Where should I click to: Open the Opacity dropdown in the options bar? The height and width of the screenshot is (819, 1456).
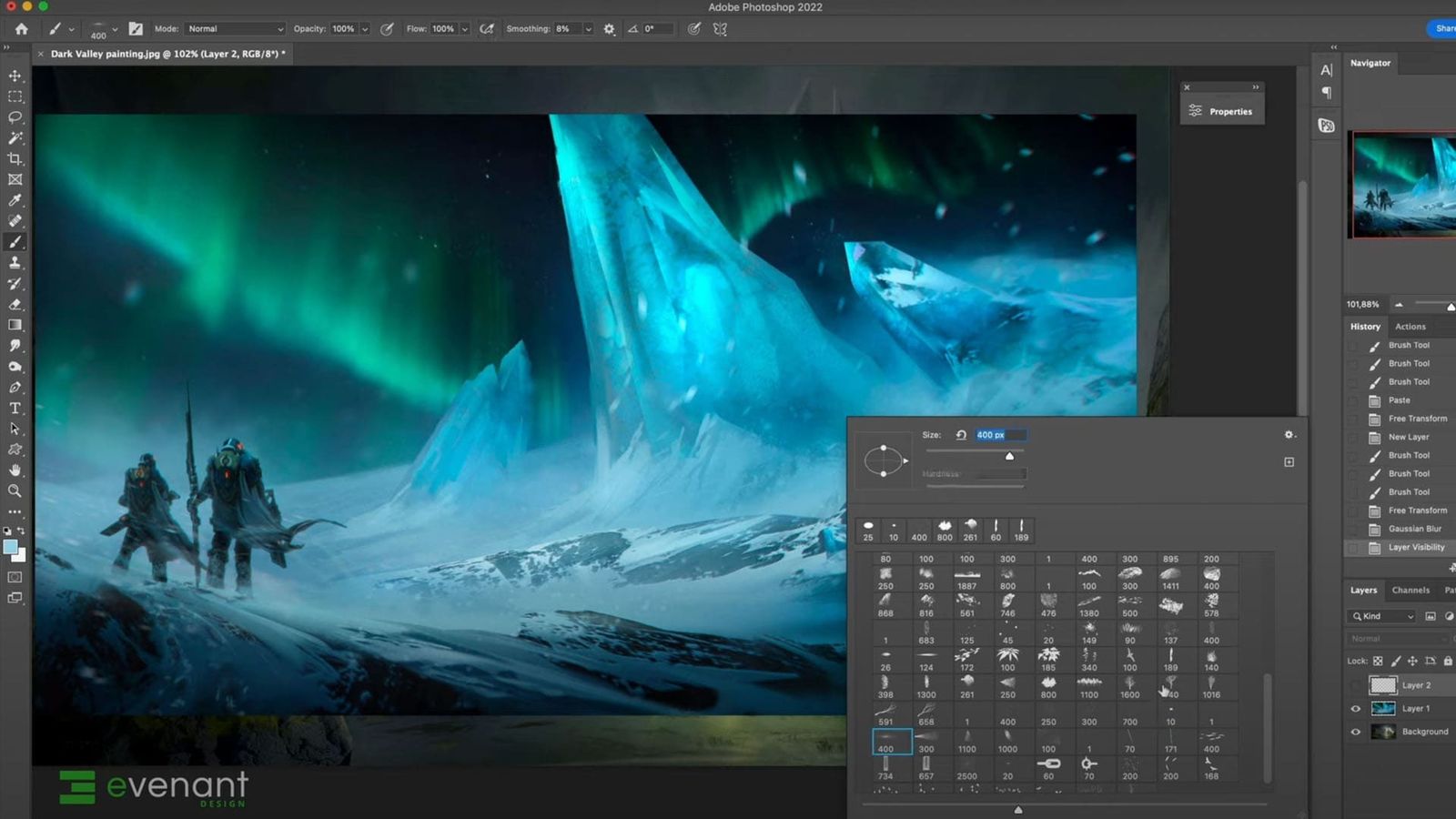tap(364, 28)
